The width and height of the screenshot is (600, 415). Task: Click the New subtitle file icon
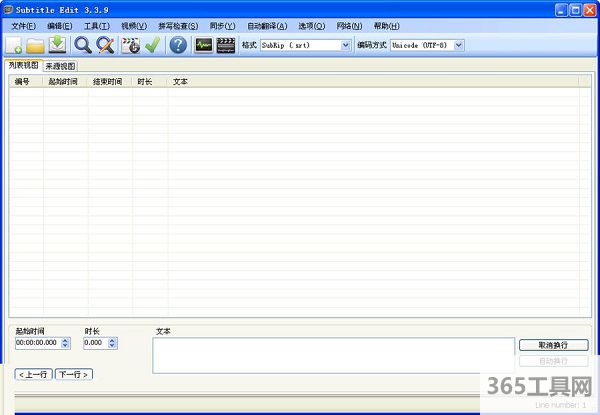pyautogui.click(x=14, y=45)
